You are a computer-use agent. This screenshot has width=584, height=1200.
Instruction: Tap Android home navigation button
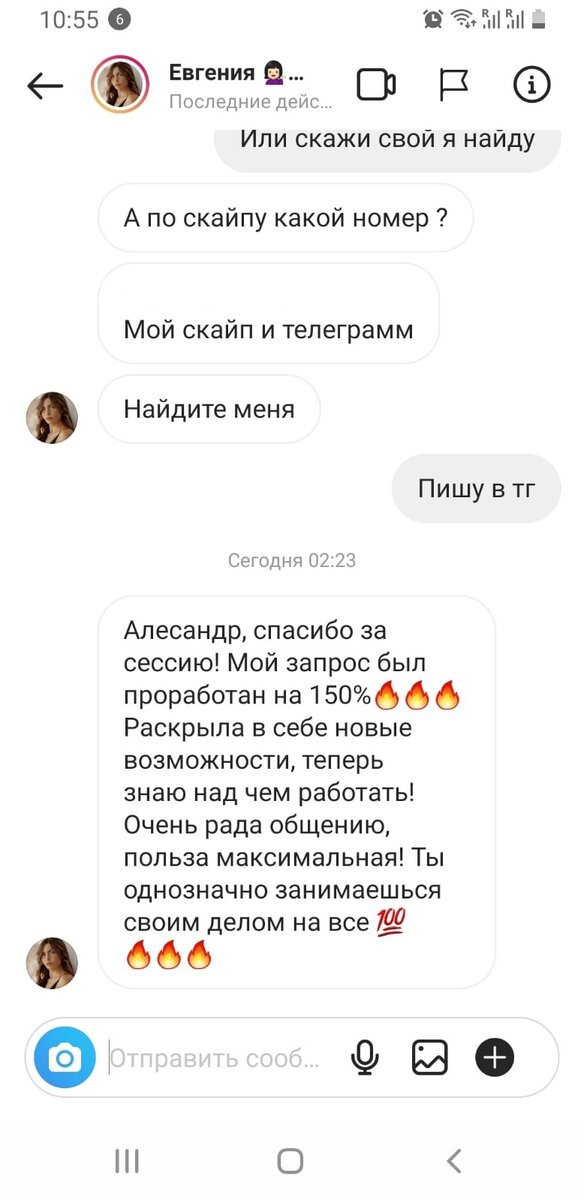[290, 1161]
